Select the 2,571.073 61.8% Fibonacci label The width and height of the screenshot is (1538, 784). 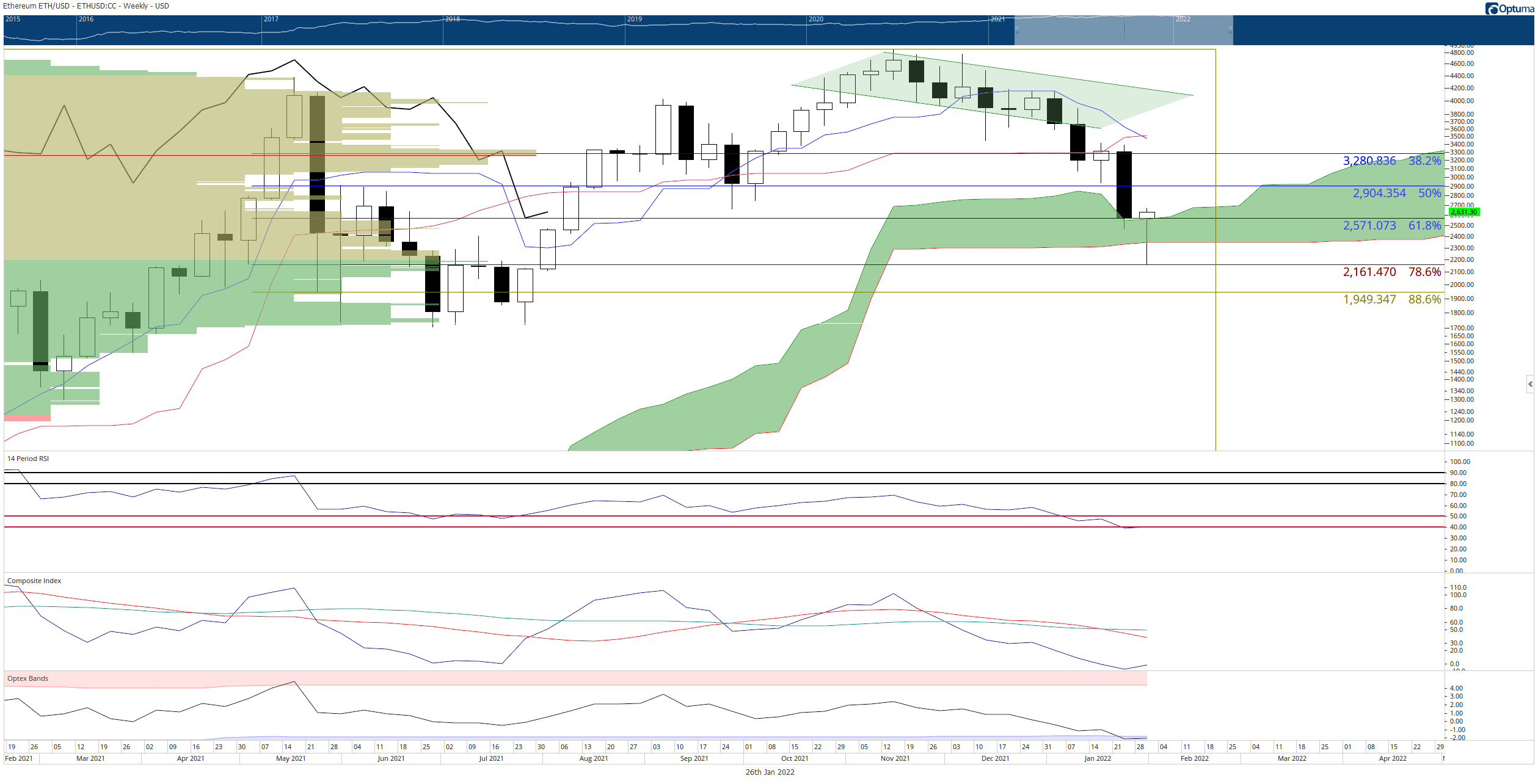pyautogui.click(x=1392, y=225)
